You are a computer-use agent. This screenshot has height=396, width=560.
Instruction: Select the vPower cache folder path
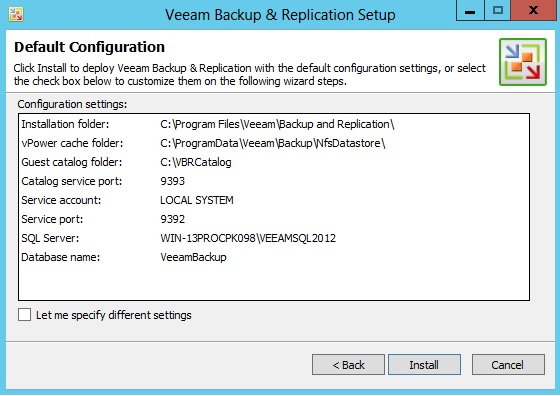pos(272,143)
